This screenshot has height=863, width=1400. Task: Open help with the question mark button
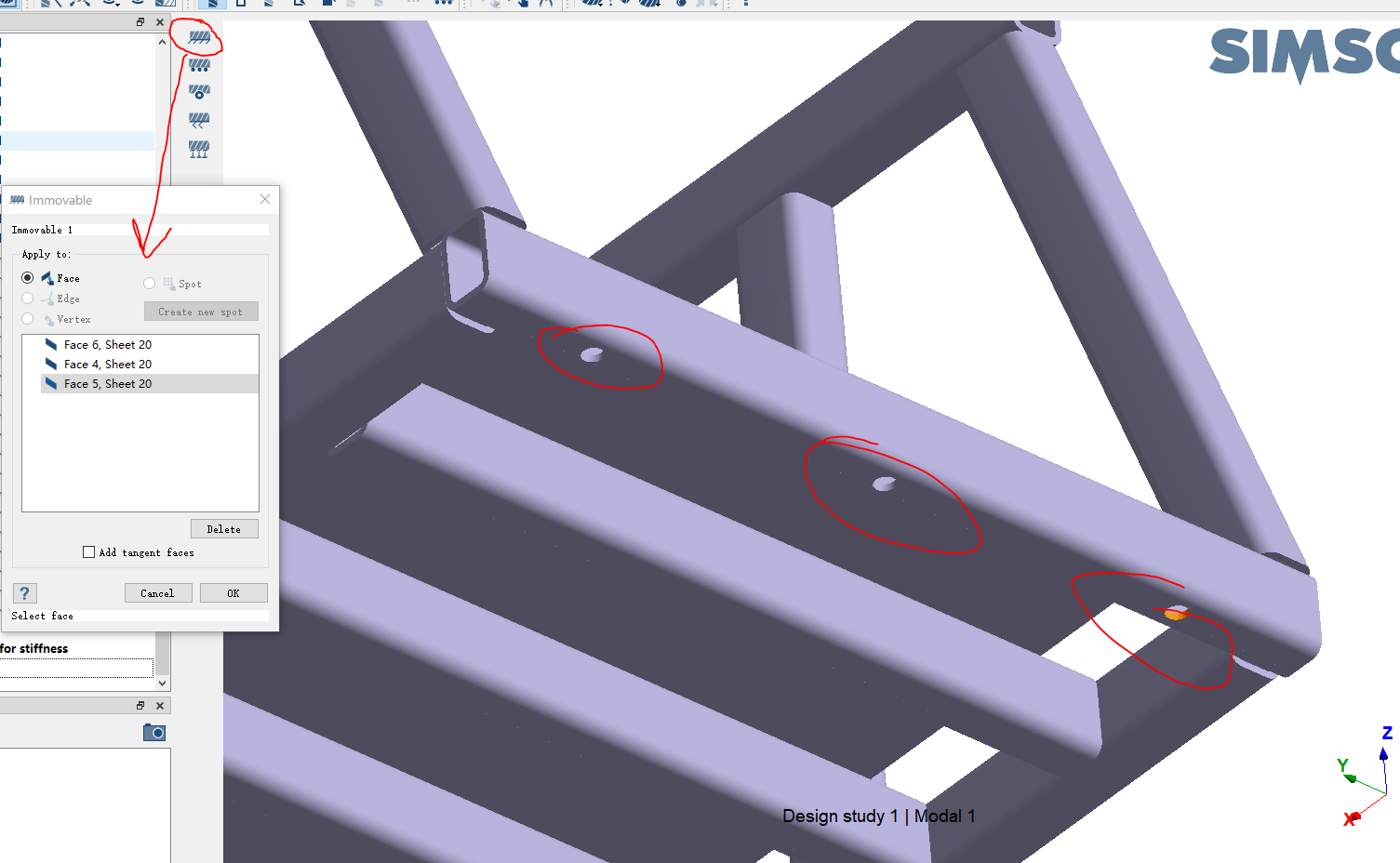tap(25, 593)
